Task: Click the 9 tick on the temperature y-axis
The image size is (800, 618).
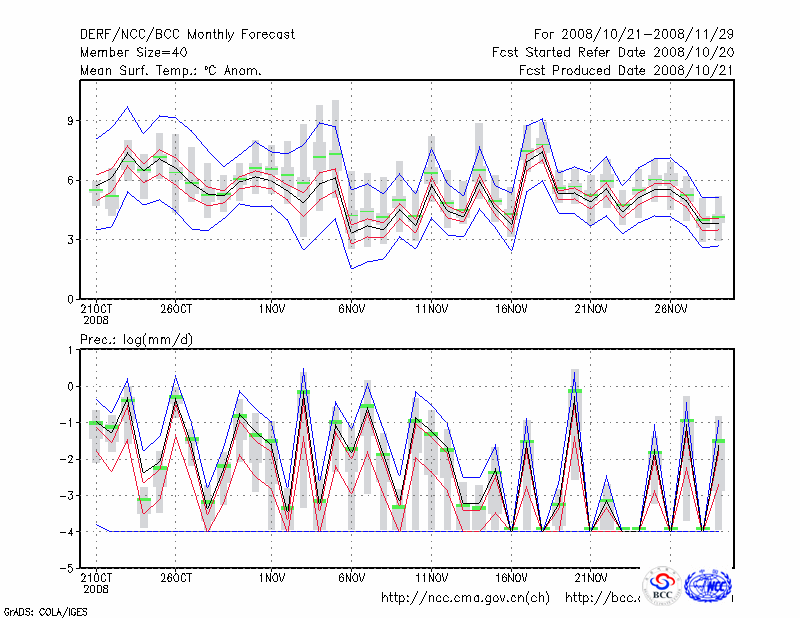Action: point(71,121)
